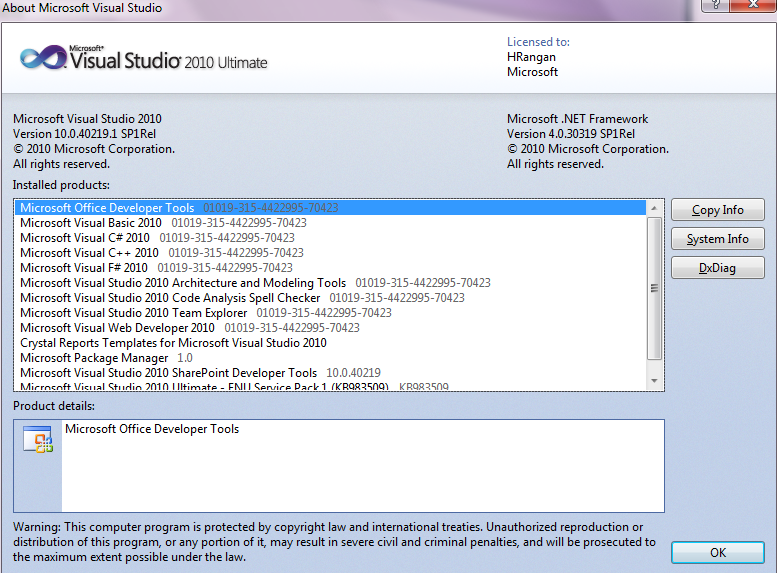The width and height of the screenshot is (777, 573).
Task: Launch DxDiag diagnostics
Action: pos(717,268)
